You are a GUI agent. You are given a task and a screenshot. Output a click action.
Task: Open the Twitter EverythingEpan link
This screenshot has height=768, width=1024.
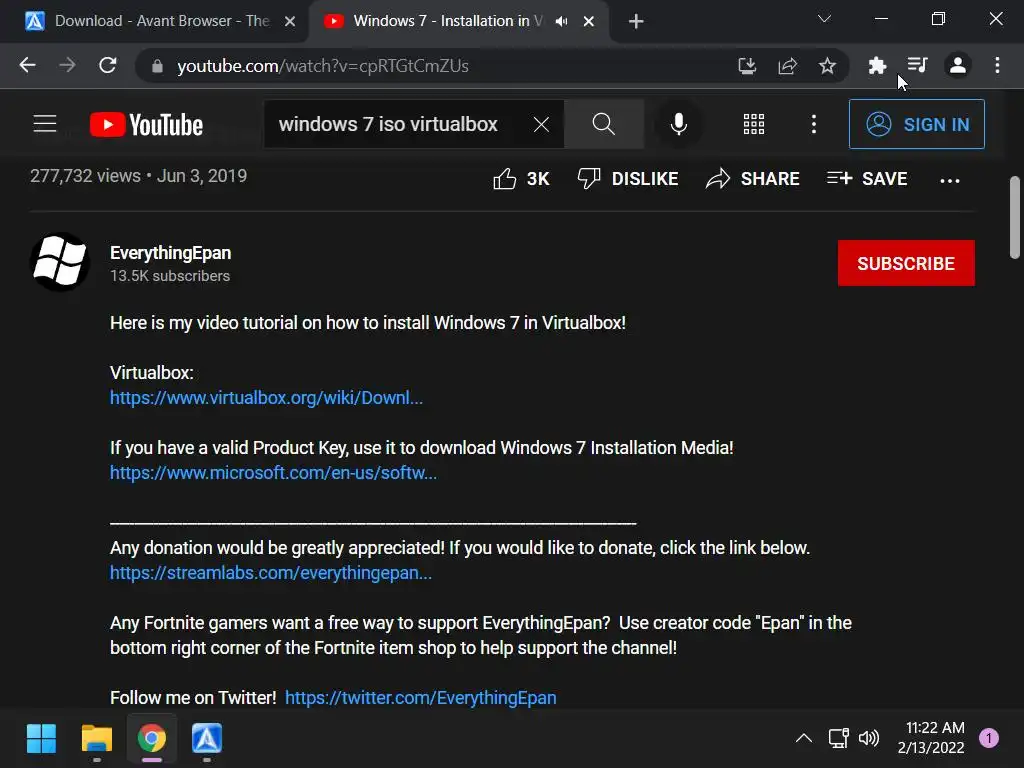[x=421, y=697]
